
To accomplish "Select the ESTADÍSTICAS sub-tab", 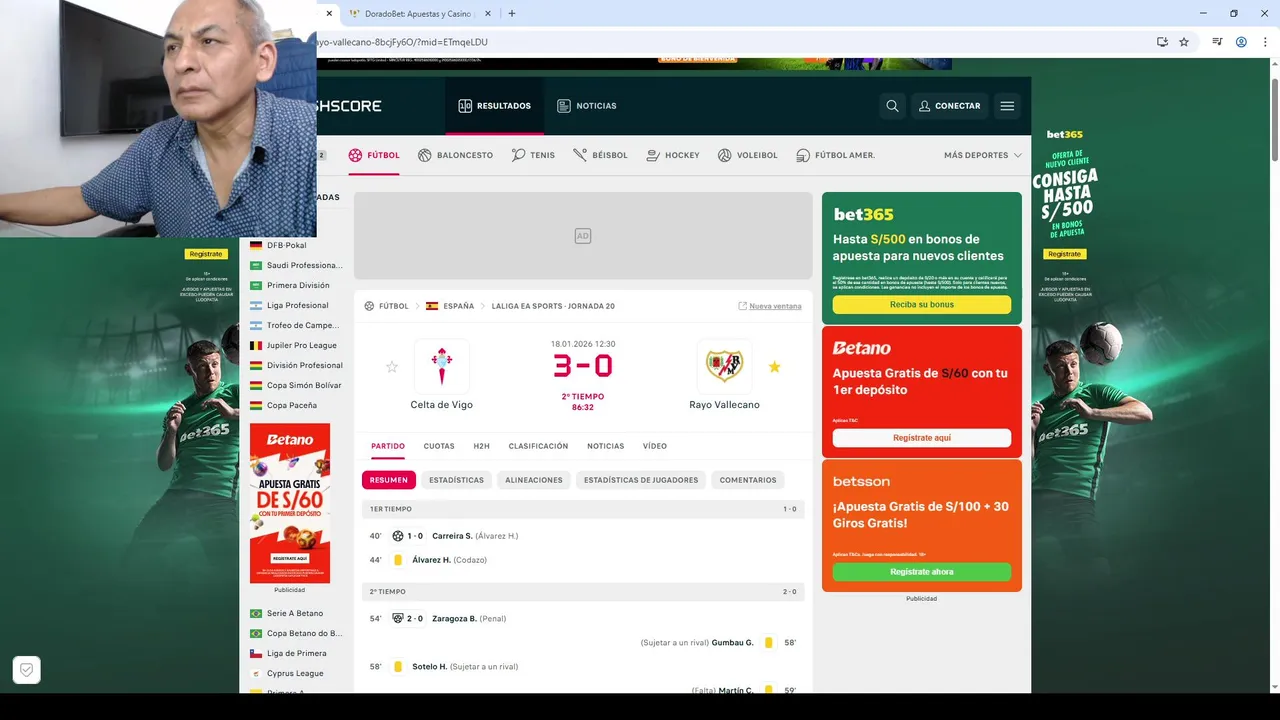I will 456,480.
